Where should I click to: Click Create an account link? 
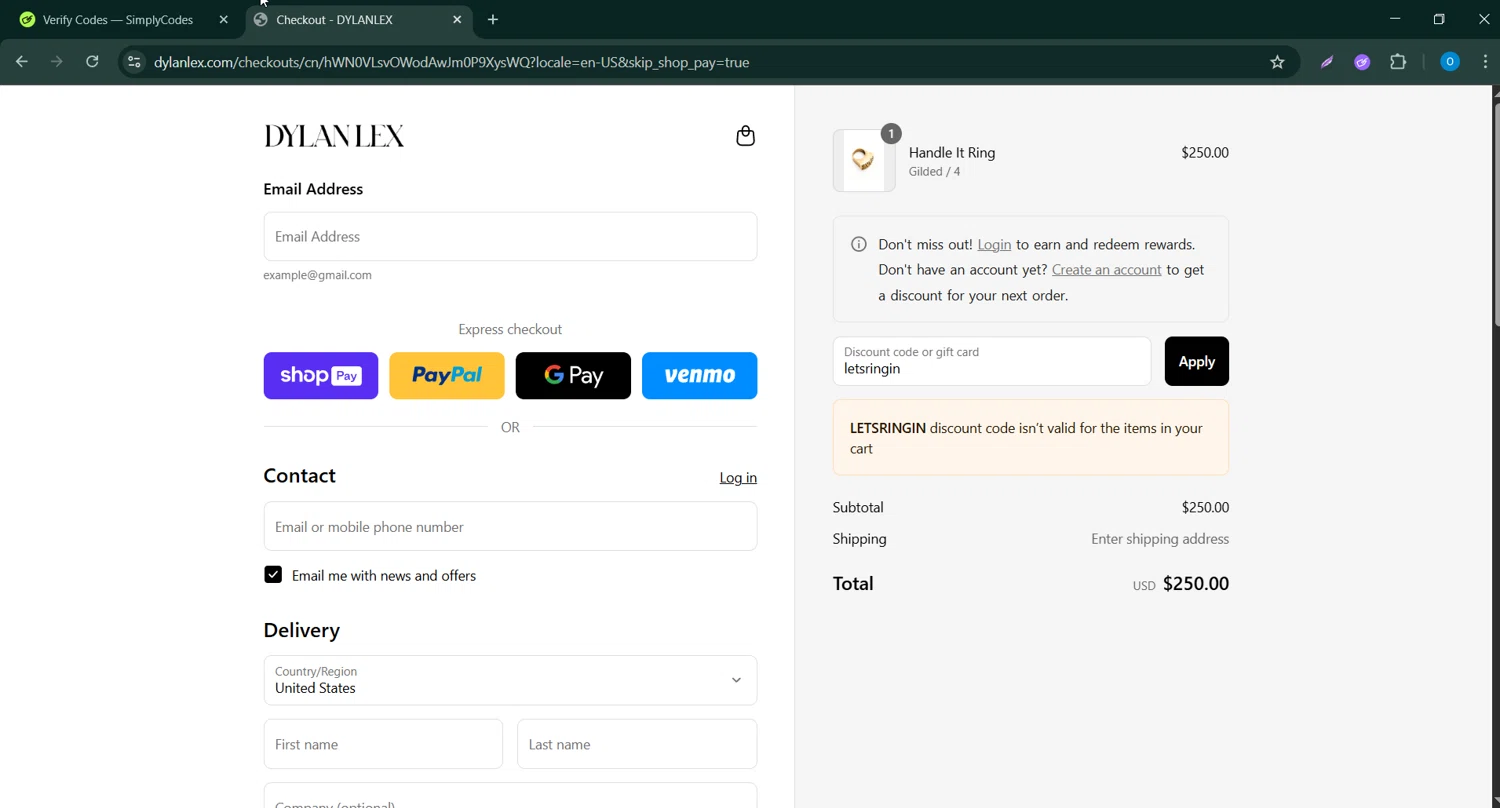click(x=1106, y=270)
